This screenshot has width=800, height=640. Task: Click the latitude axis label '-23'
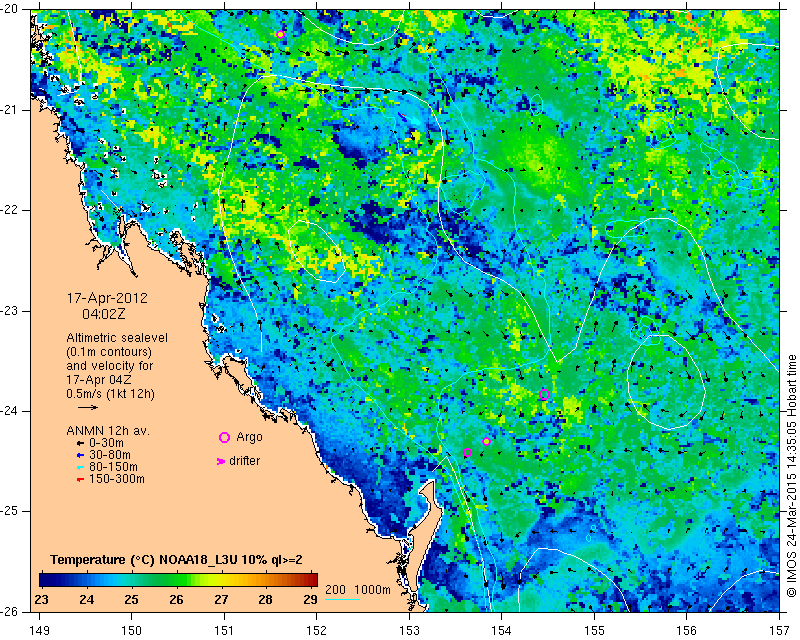10,311
